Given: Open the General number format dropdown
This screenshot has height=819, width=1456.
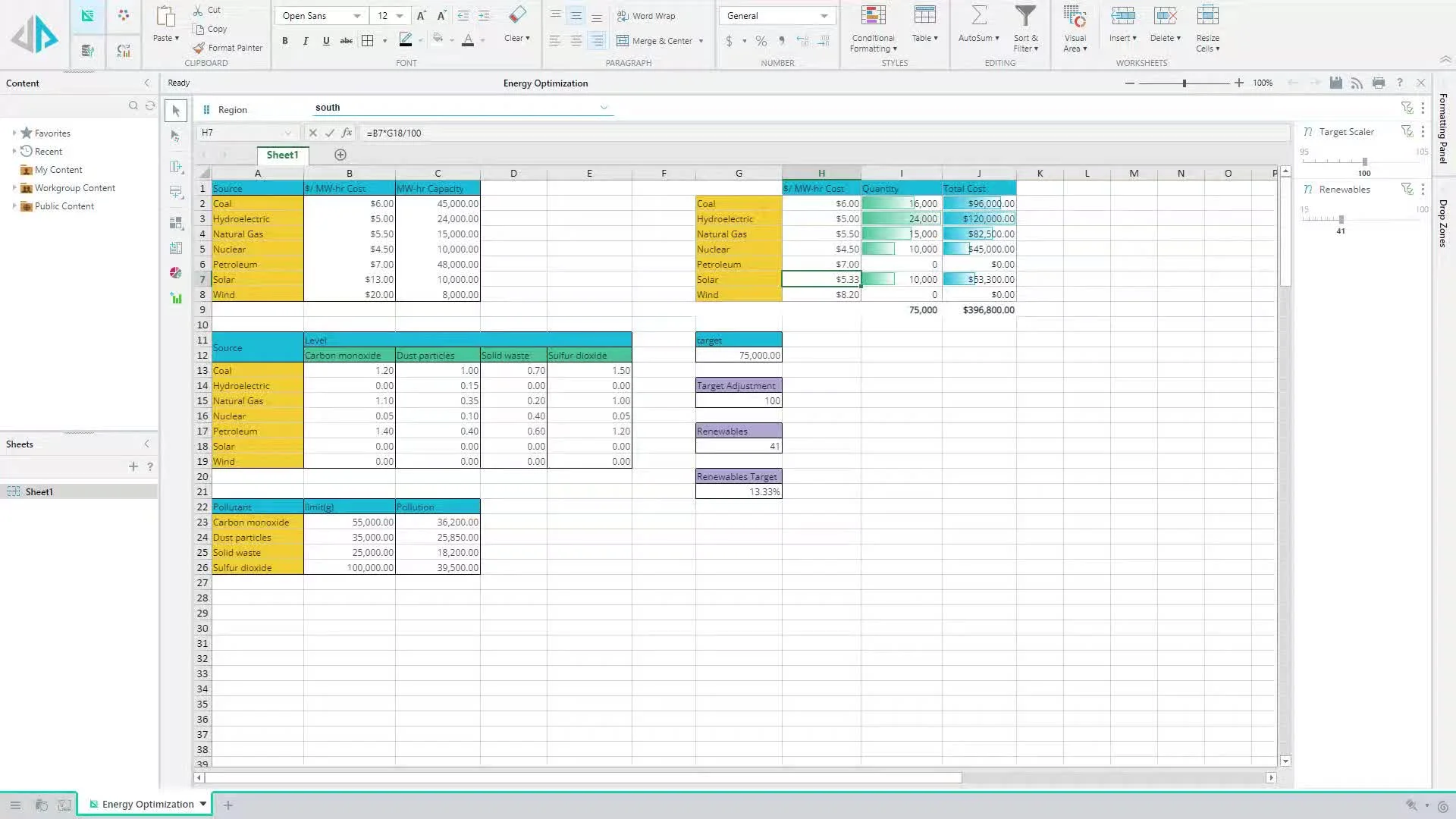Looking at the screenshot, I should pos(824,16).
